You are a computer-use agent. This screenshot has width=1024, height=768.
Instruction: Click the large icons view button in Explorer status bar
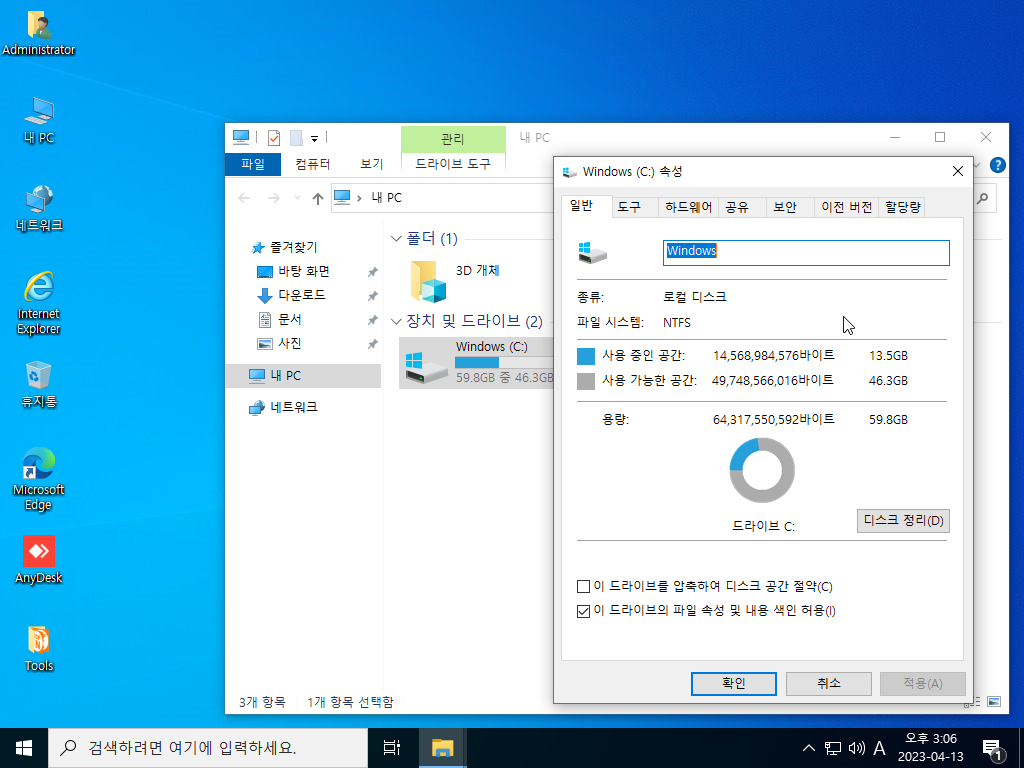993,701
